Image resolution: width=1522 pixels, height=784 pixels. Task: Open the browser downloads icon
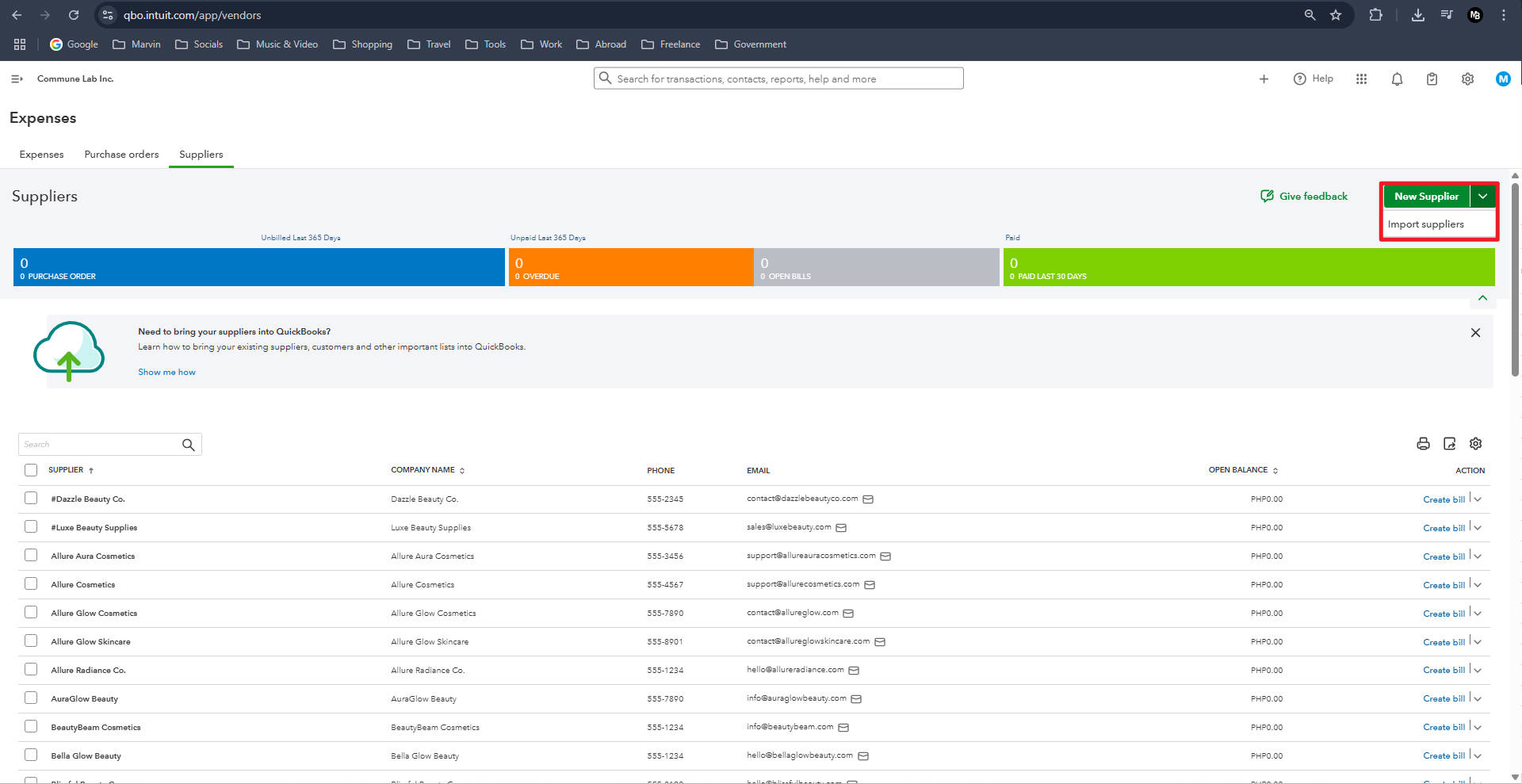[x=1418, y=15]
